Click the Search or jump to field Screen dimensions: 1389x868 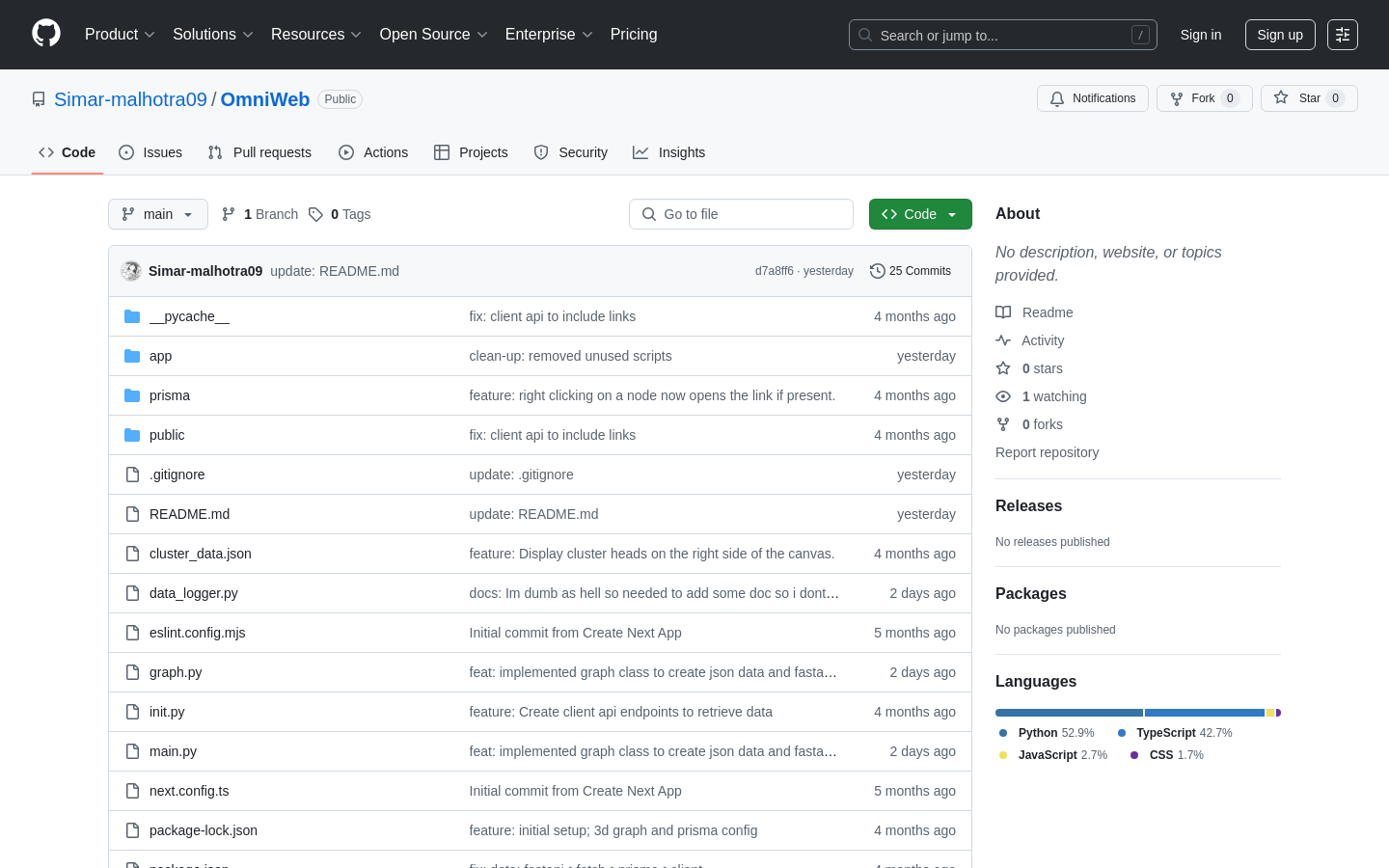[x=1003, y=35]
